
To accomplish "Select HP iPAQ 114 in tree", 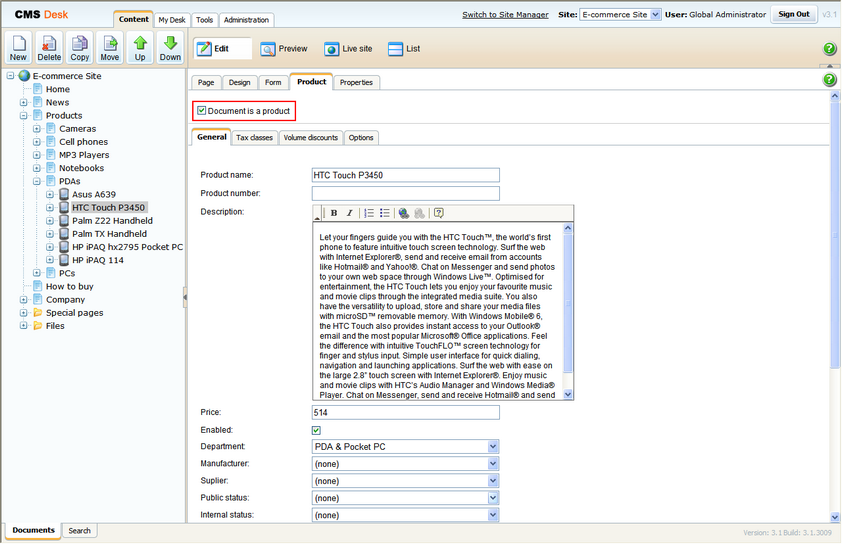I will click(x=98, y=260).
